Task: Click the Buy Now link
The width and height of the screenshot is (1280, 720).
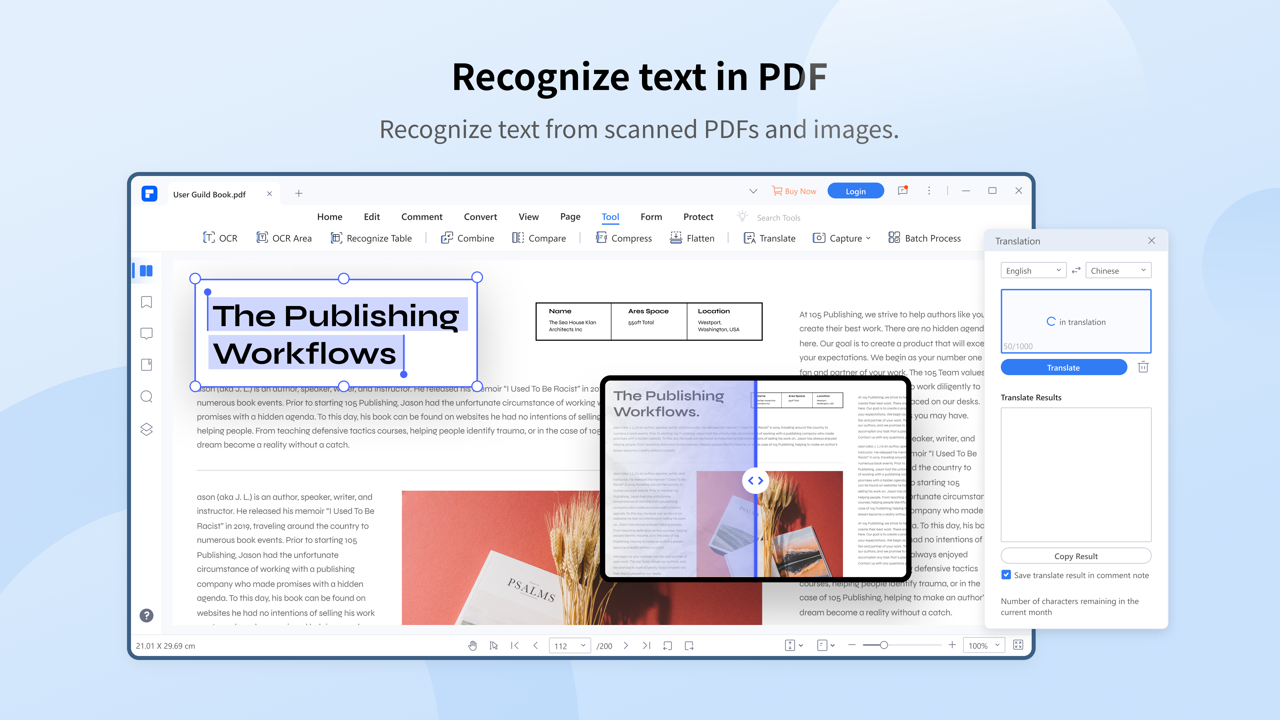Action: pos(794,191)
